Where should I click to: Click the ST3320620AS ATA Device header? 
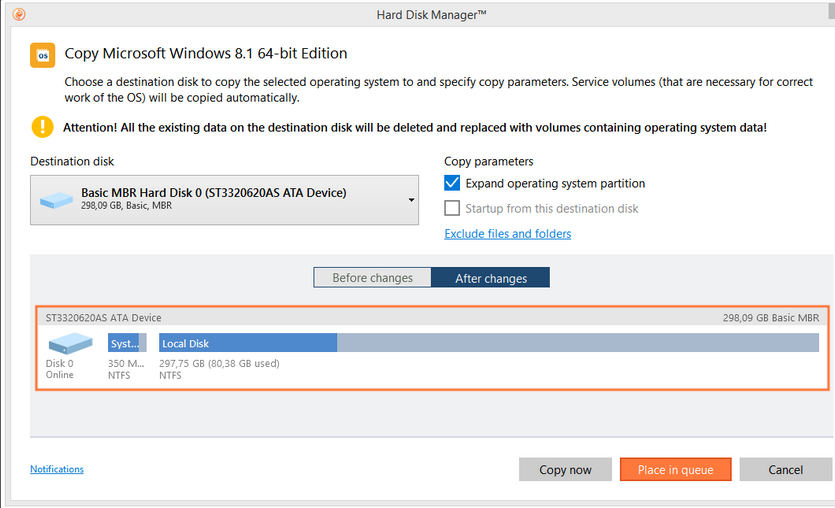(103, 318)
